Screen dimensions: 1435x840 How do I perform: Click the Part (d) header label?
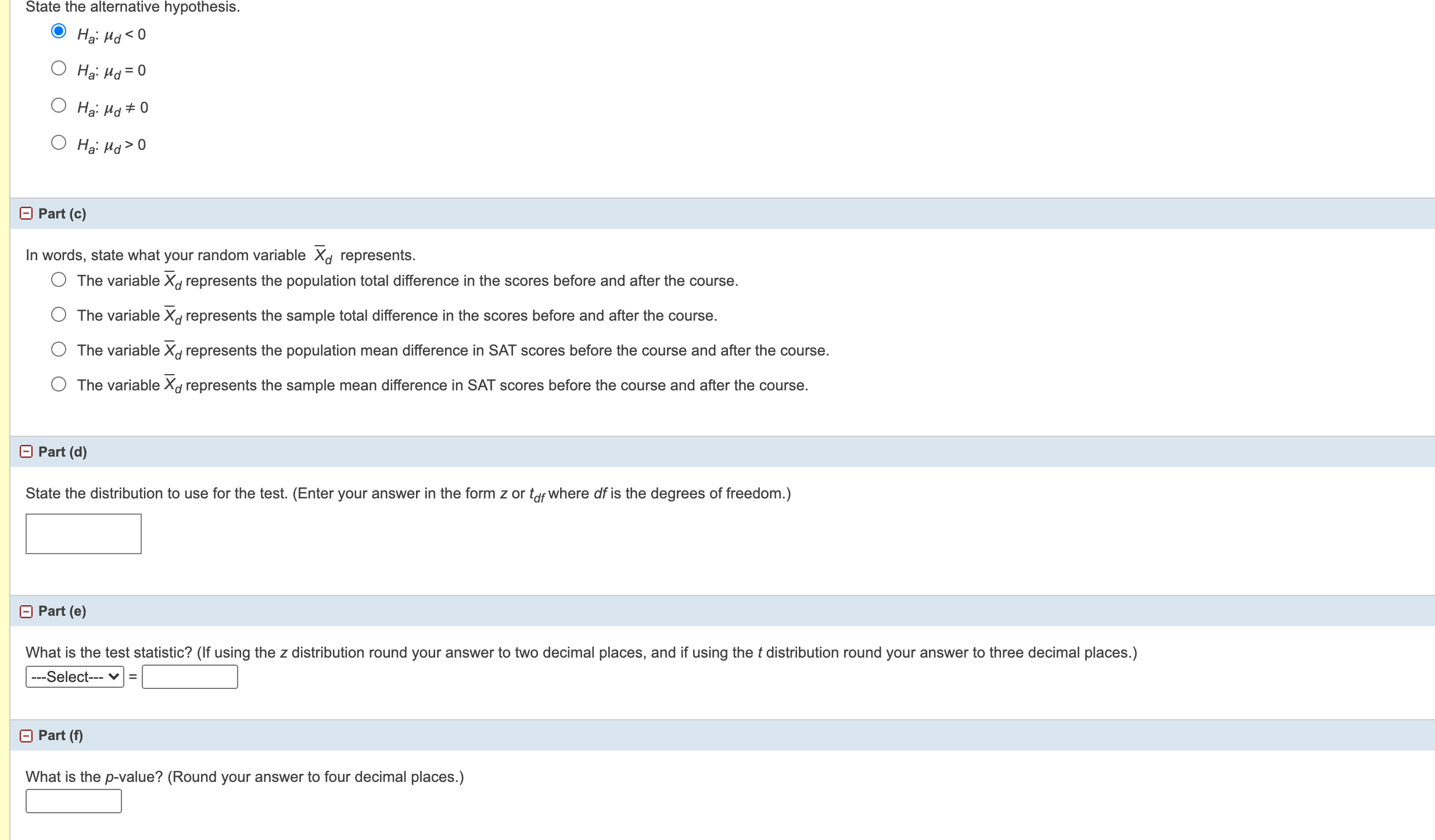(62, 451)
